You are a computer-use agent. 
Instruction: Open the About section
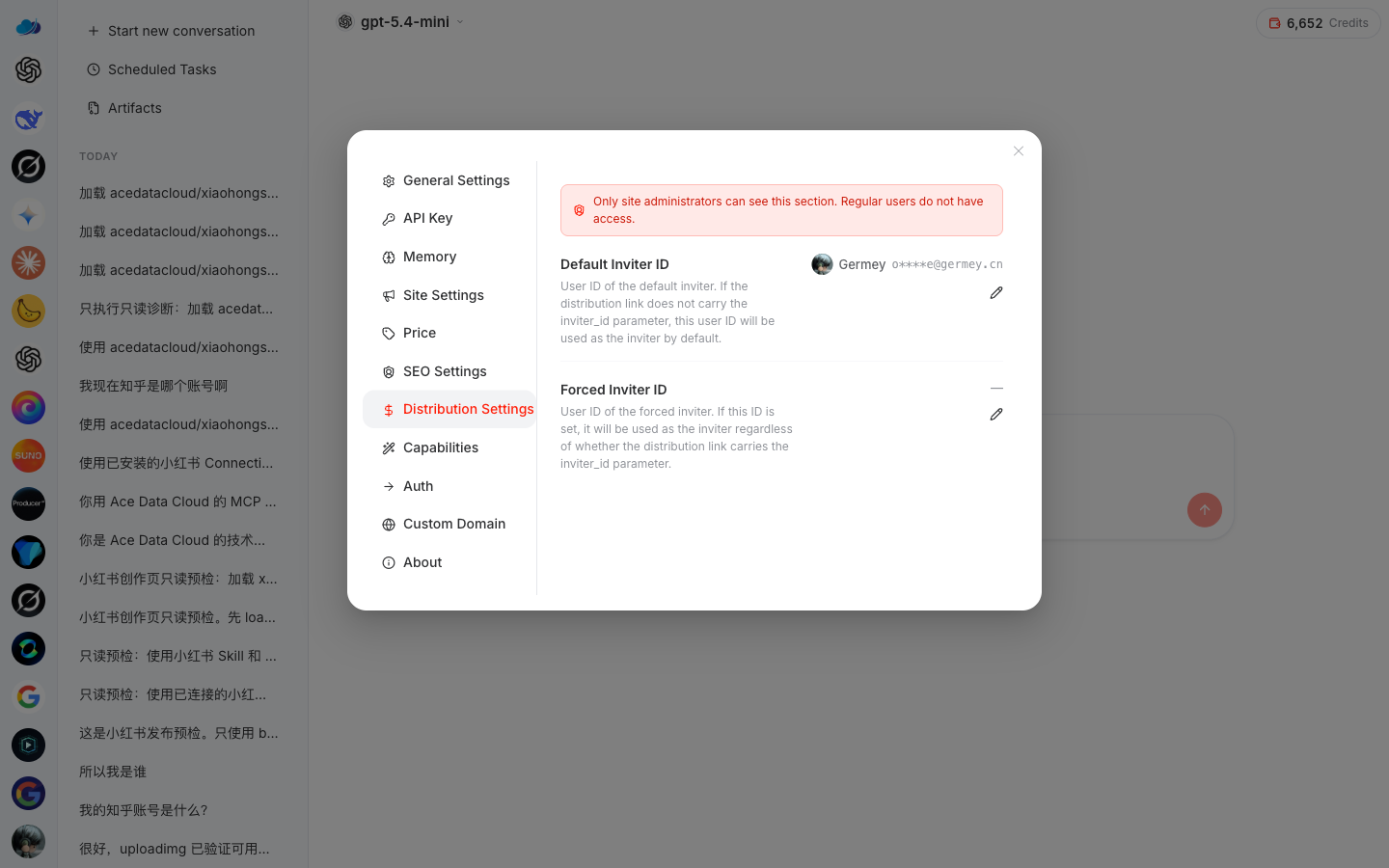click(449, 562)
